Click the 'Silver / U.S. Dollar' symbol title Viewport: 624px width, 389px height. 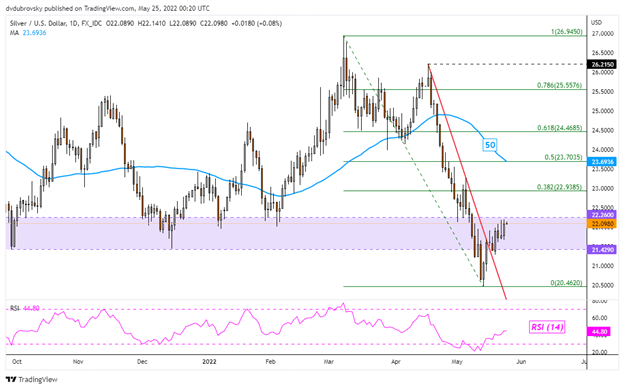click(38, 23)
